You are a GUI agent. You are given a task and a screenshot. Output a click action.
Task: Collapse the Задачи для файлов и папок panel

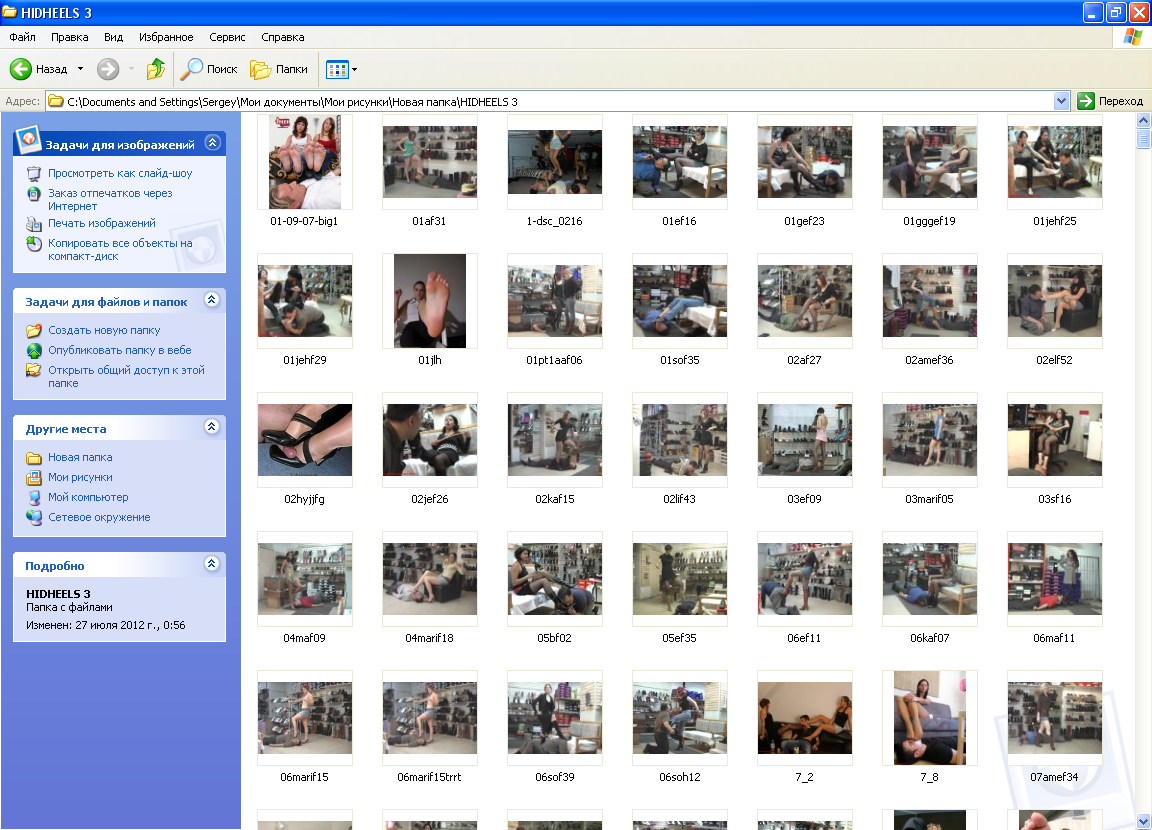(212, 300)
